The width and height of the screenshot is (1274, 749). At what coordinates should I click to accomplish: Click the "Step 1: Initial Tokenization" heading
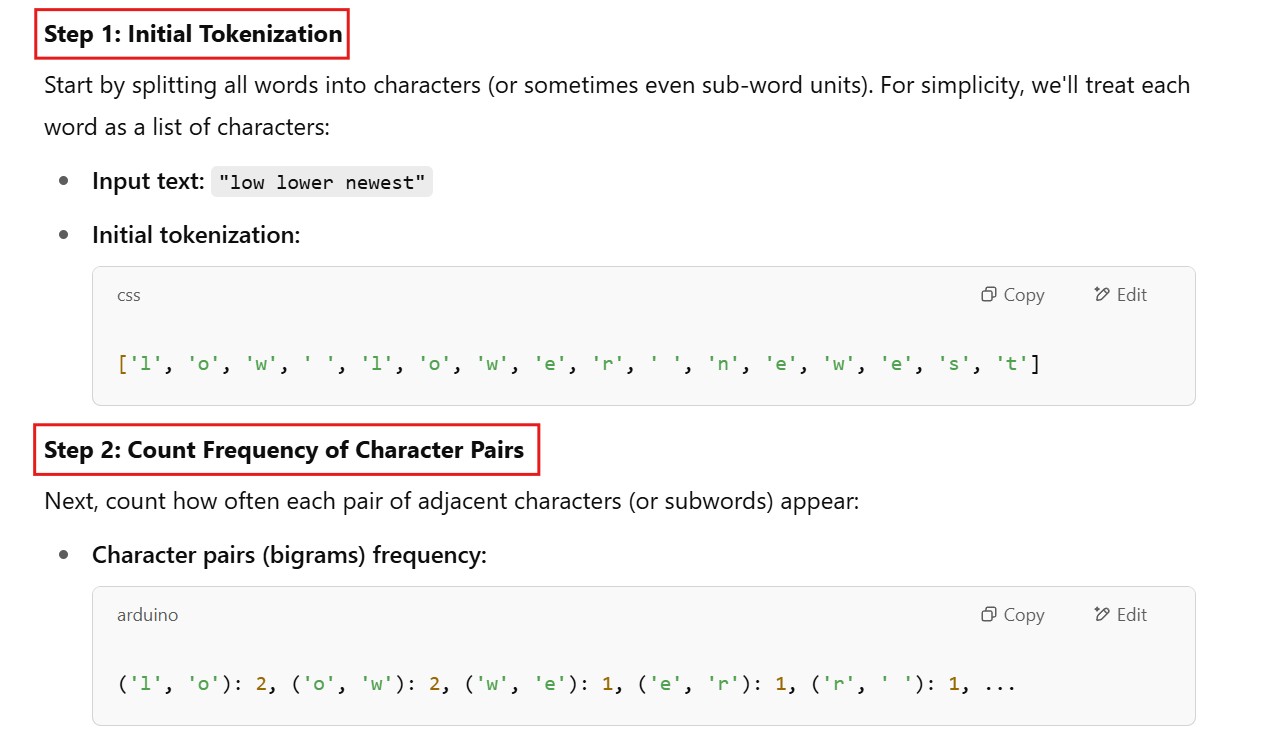pyautogui.click(x=193, y=34)
